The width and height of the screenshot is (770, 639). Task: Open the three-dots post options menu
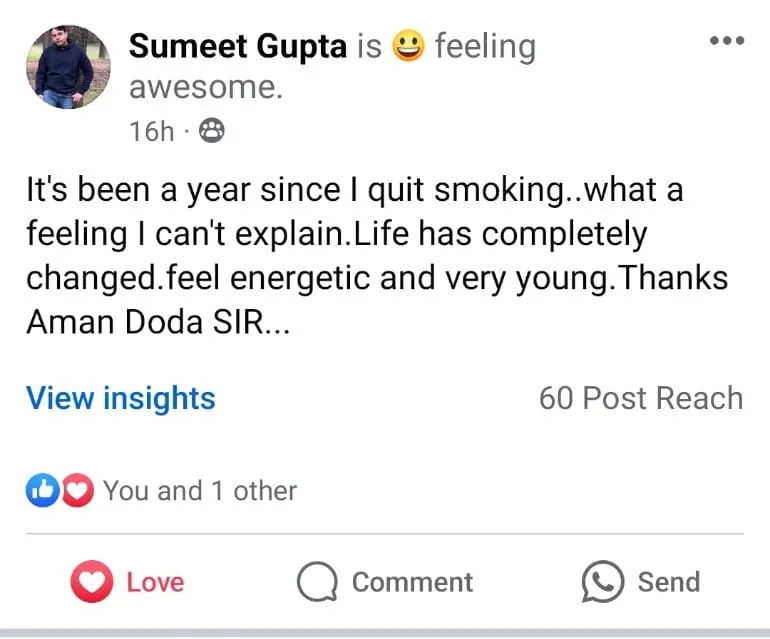coord(726,41)
